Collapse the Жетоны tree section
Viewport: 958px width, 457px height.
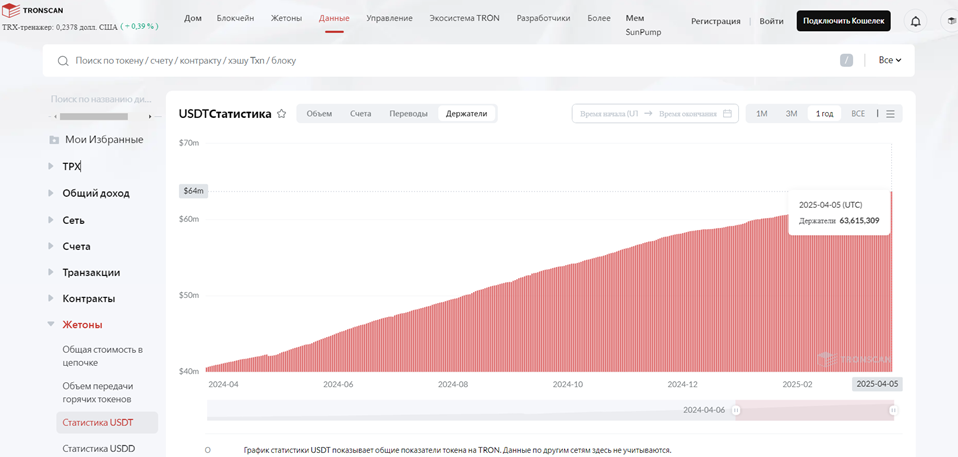[51, 324]
